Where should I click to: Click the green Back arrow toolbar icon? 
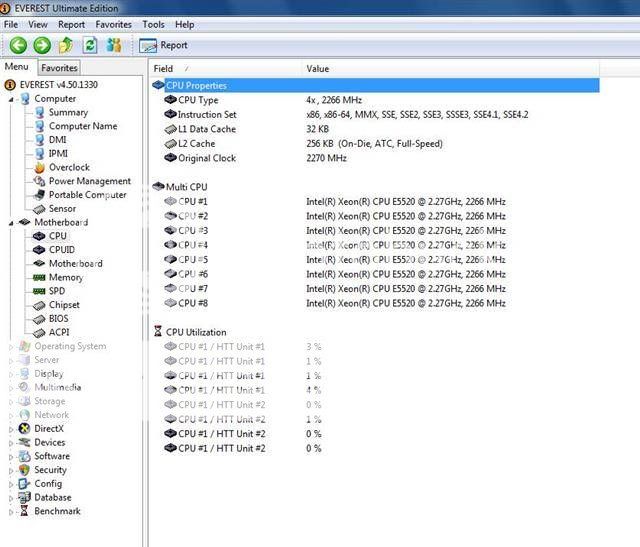(x=18, y=45)
